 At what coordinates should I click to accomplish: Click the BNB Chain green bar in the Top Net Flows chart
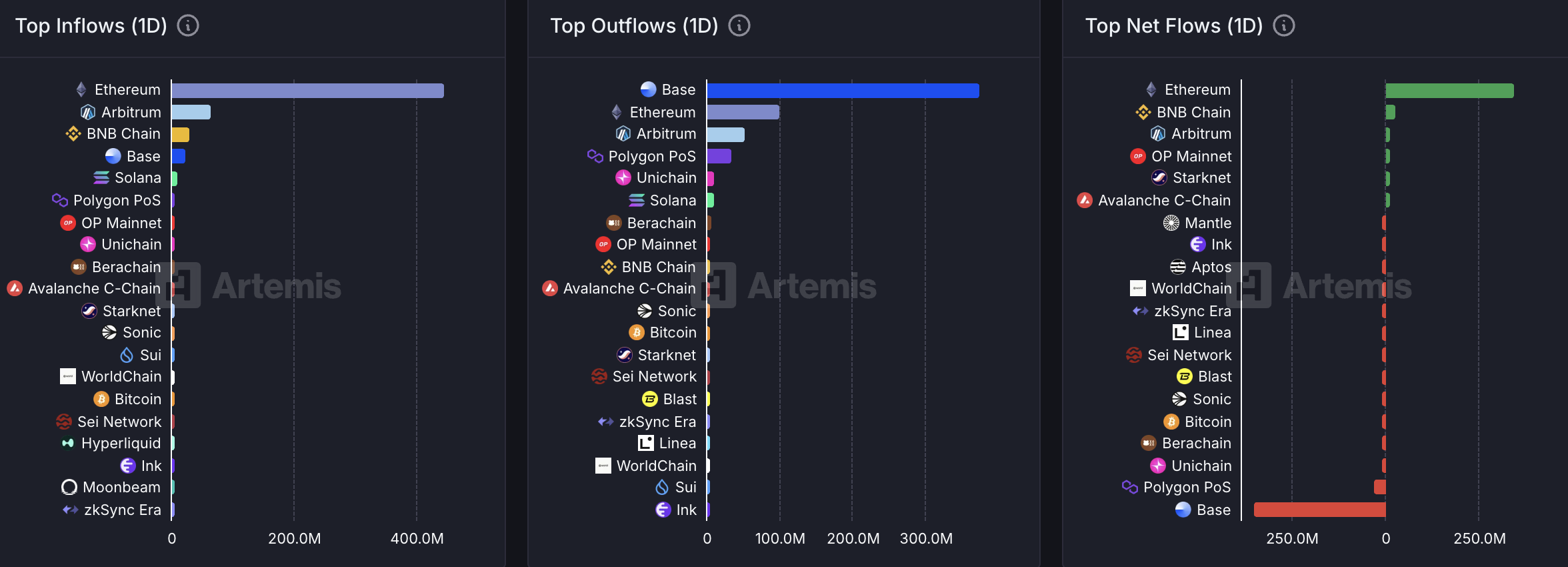pyautogui.click(x=1390, y=112)
